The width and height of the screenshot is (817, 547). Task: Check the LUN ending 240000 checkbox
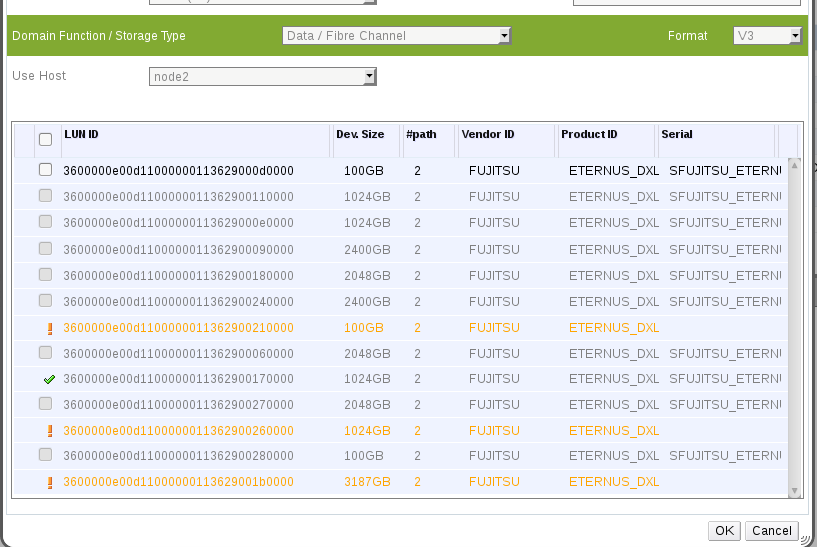tap(45, 301)
